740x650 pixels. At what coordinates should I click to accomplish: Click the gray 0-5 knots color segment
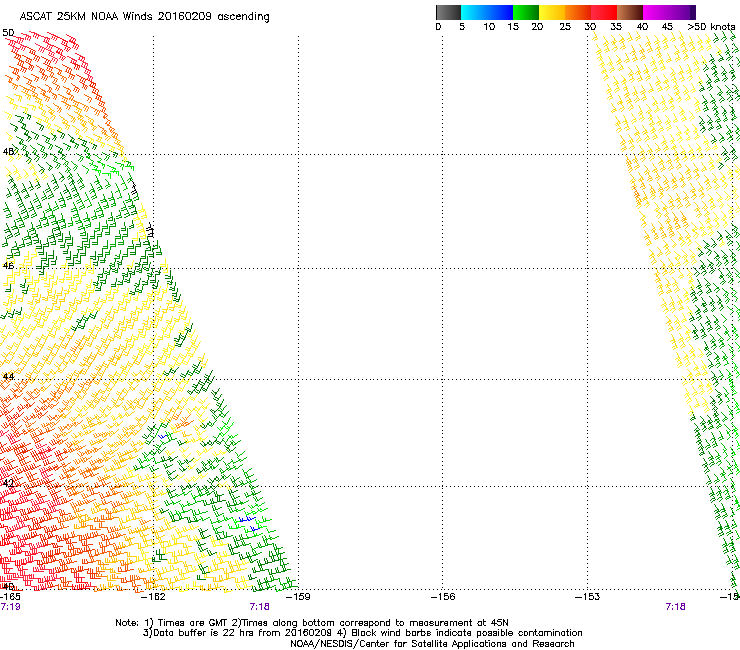pyautogui.click(x=448, y=12)
